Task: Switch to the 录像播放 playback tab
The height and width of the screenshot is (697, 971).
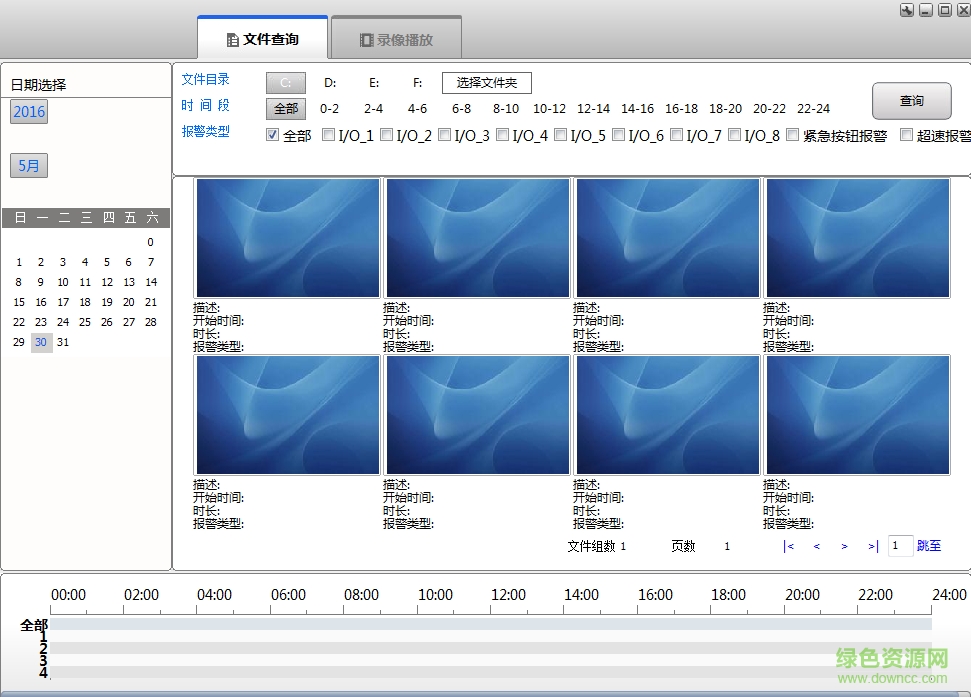Action: [396, 36]
